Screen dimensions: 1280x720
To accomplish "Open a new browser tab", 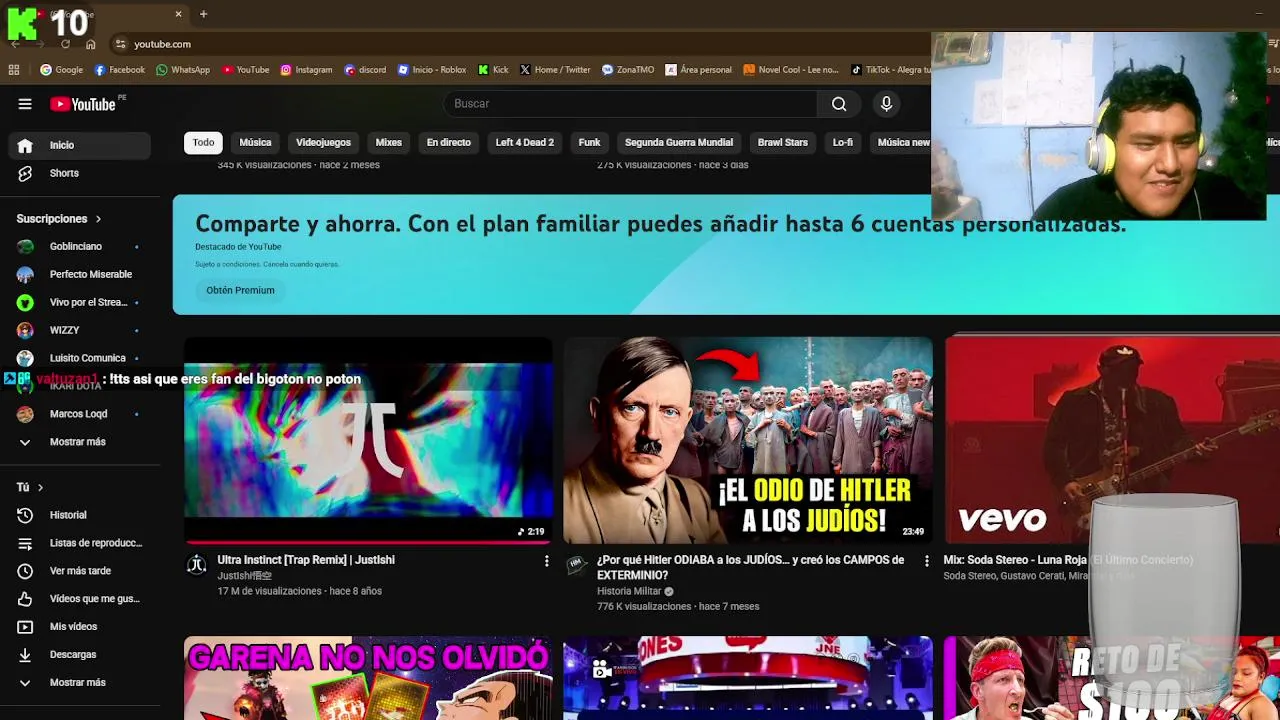I will pyautogui.click(x=203, y=14).
